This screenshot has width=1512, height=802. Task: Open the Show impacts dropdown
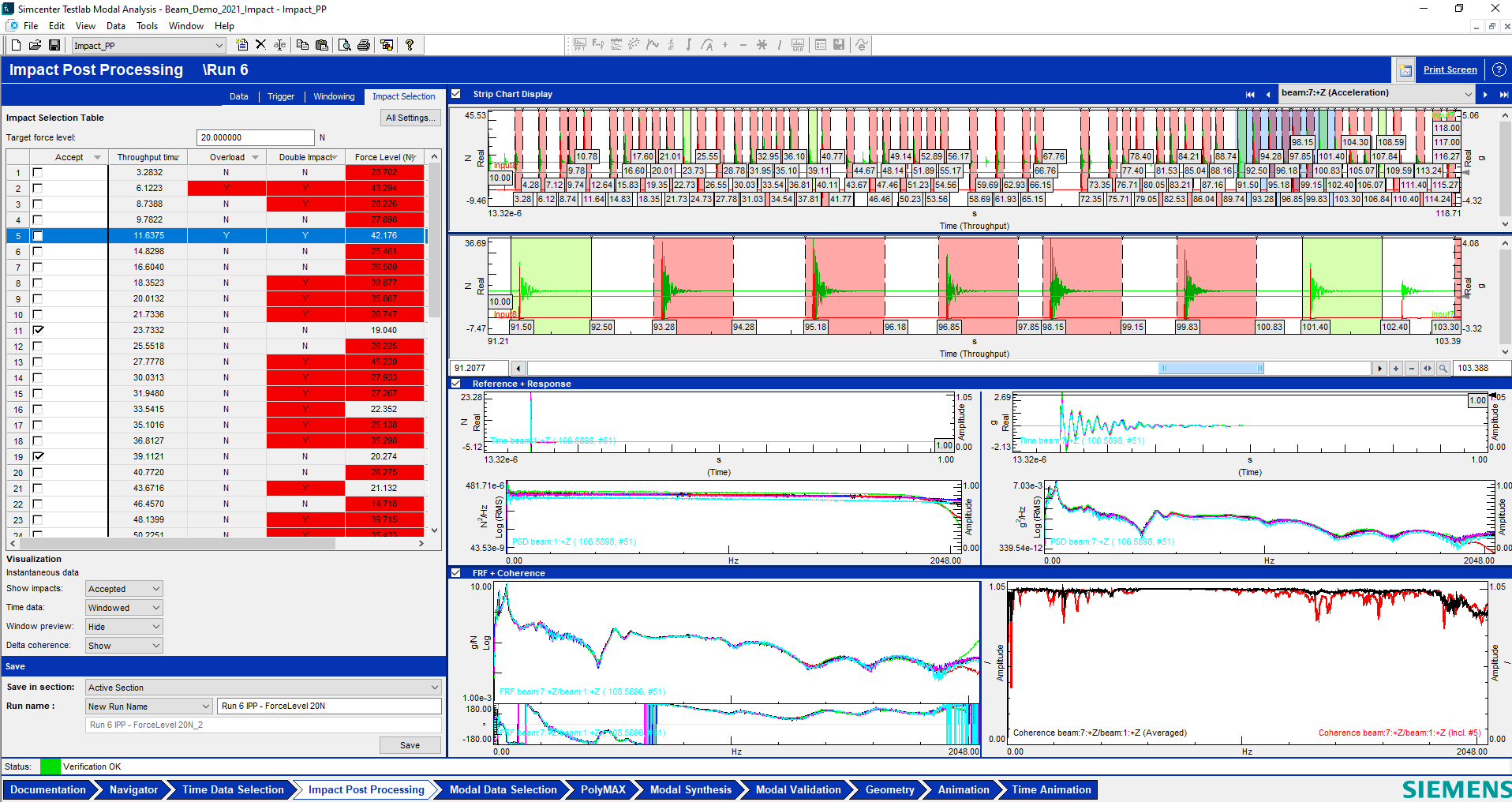click(124, 589)
